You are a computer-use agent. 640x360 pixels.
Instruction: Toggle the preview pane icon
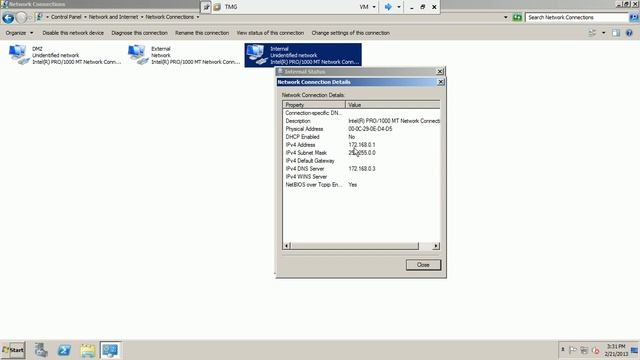coord(616,33)
